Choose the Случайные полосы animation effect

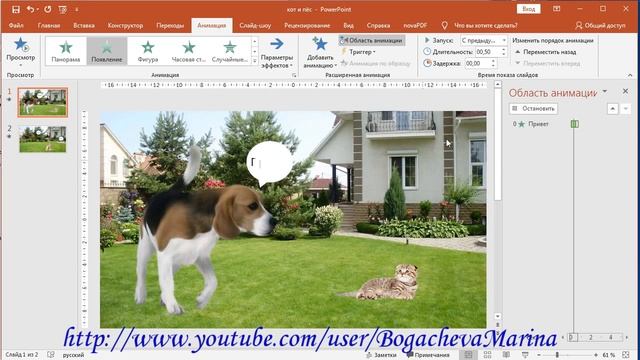click(x=230, y=51)
